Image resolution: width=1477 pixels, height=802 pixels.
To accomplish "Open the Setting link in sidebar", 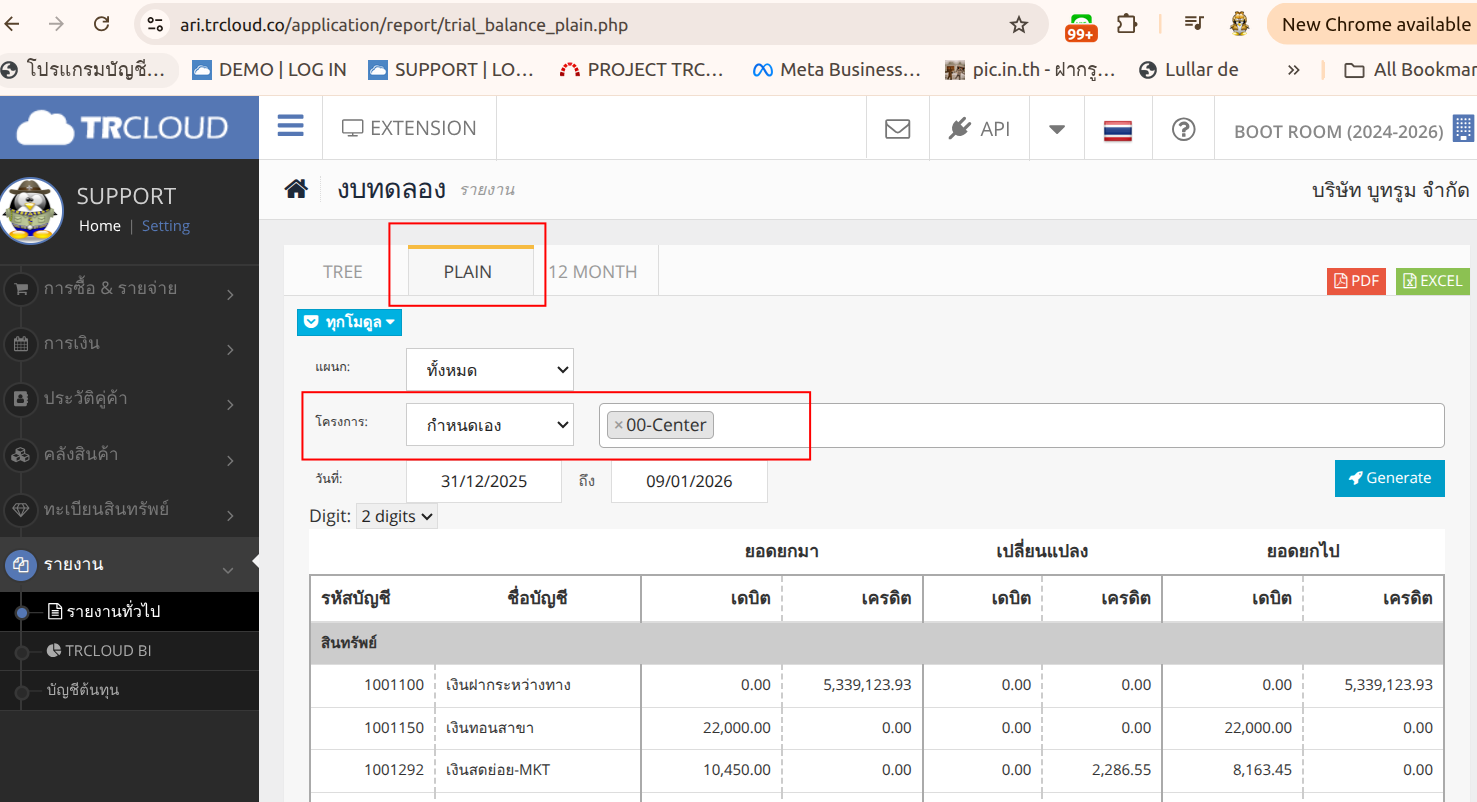I will [x=165, y=226].
